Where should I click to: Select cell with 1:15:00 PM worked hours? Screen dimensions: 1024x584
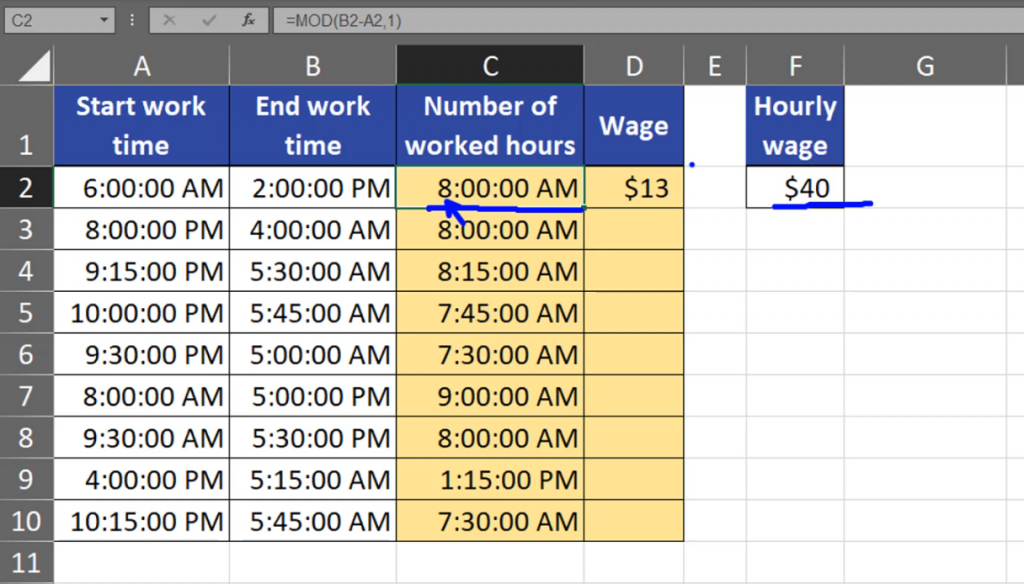490,480
